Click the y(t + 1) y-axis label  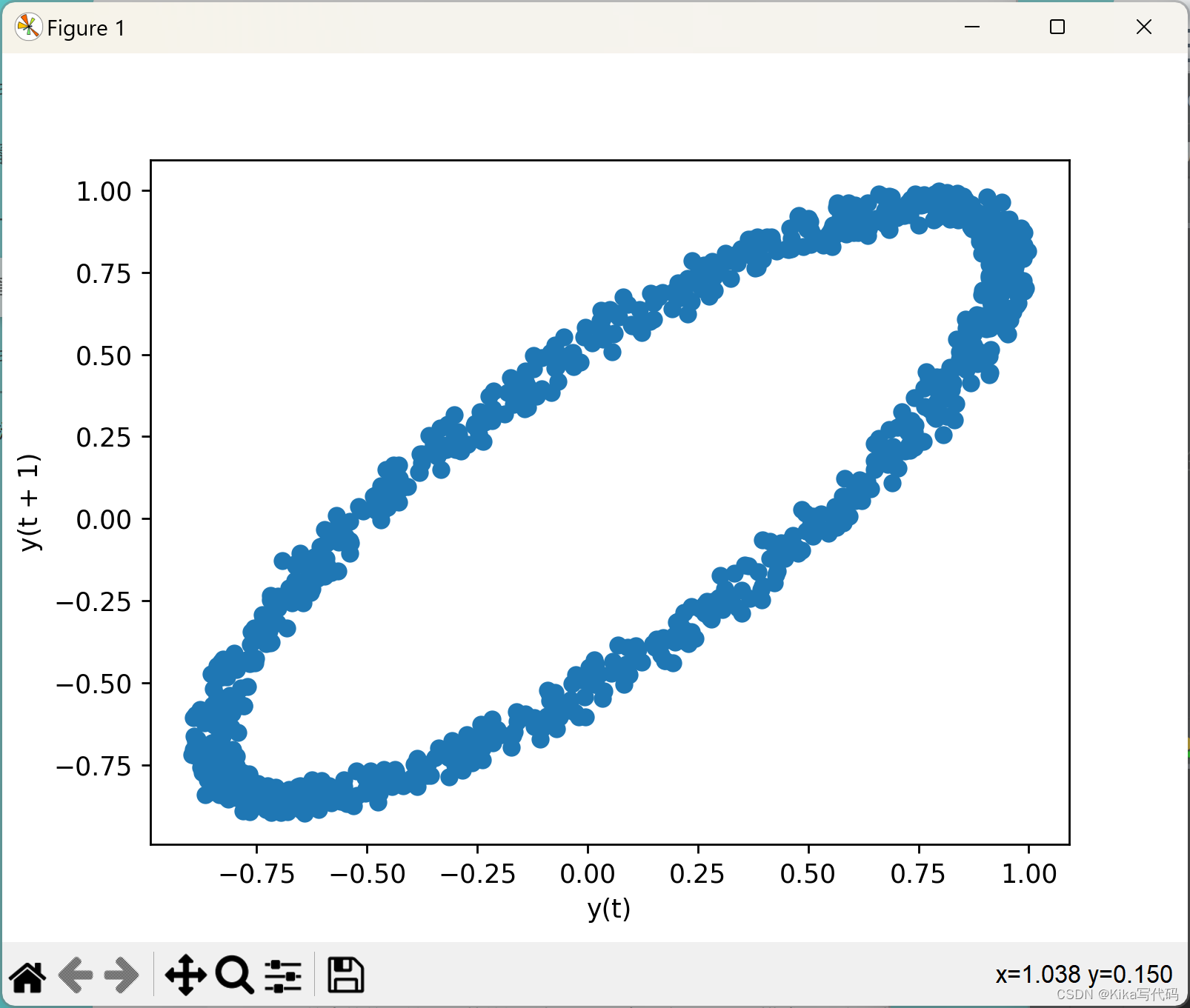30,503
